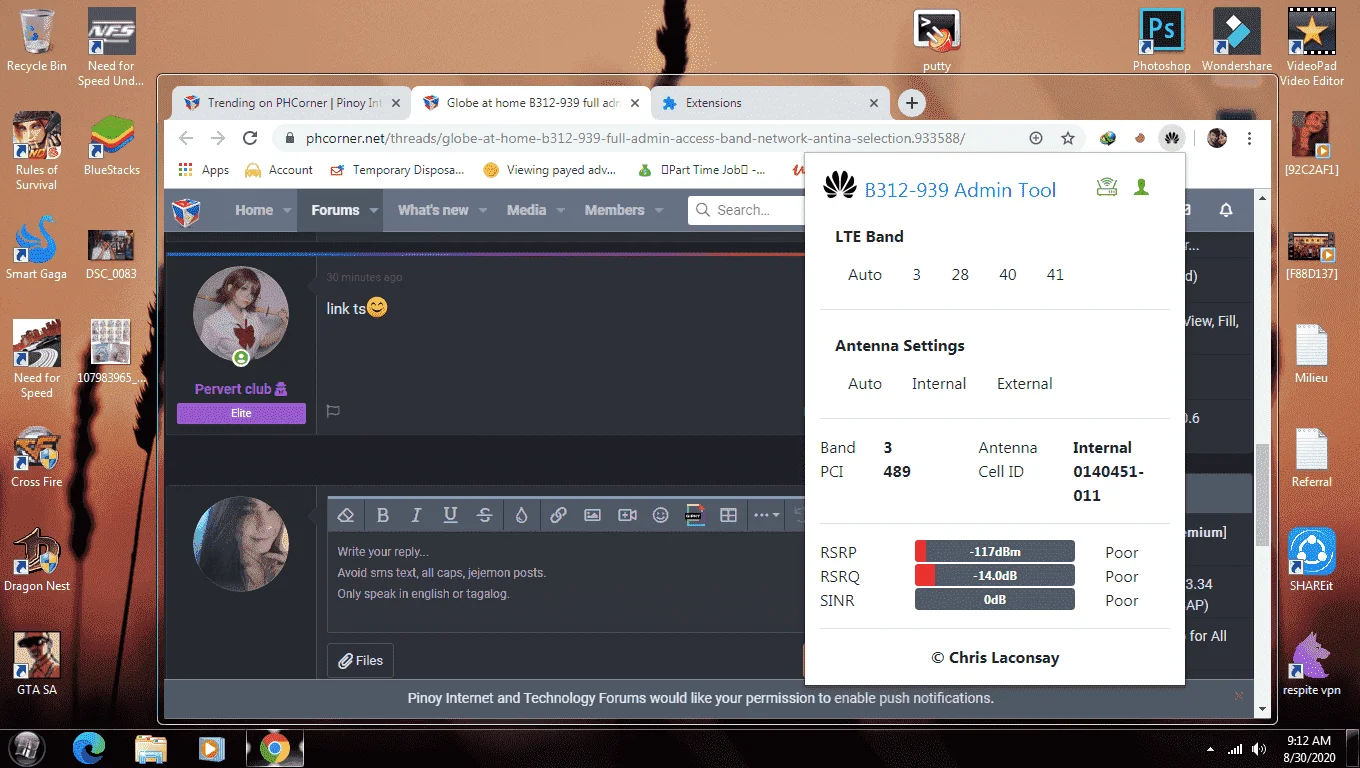Click the Files attach button
This screenshot has height=768, width=1360.
tap(361, 660)
